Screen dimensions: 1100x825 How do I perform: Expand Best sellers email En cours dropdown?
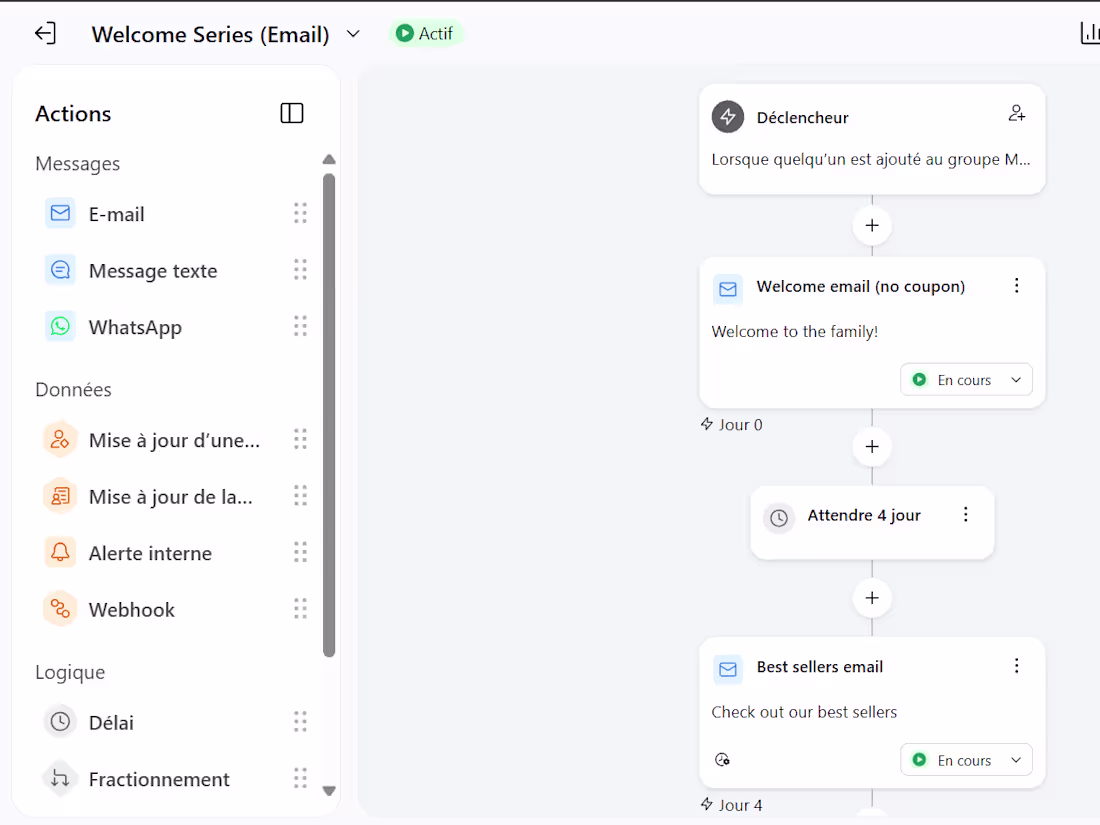point(966,760)
